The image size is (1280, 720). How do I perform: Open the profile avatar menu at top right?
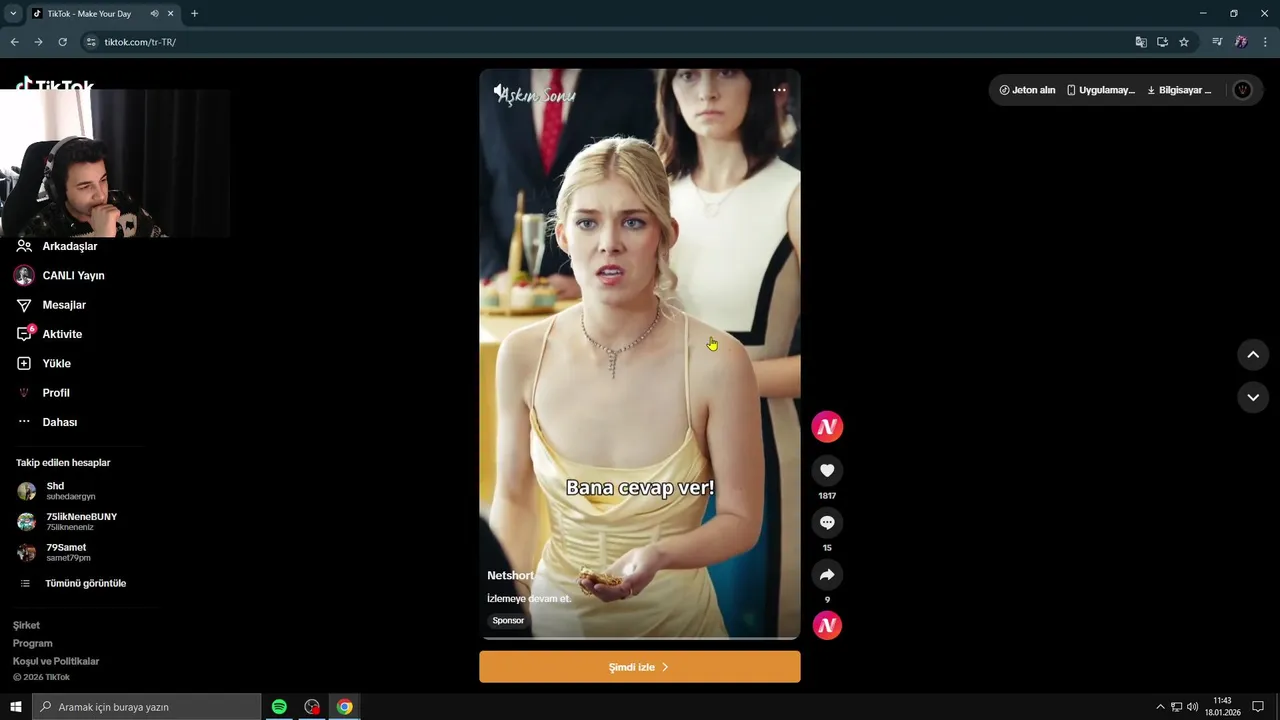(x=1243, y=90)
